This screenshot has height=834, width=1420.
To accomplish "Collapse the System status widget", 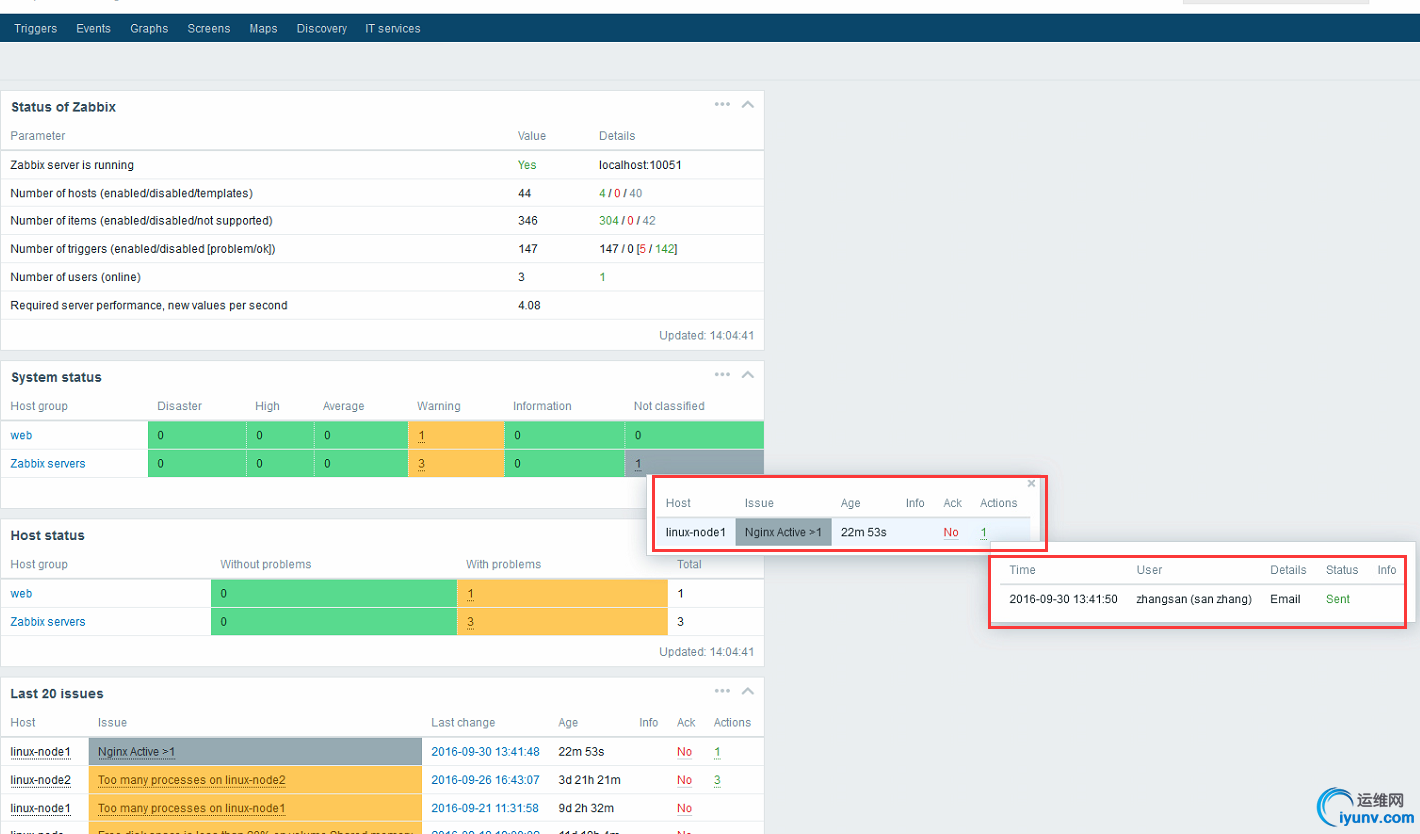I will tap(747, 375).
